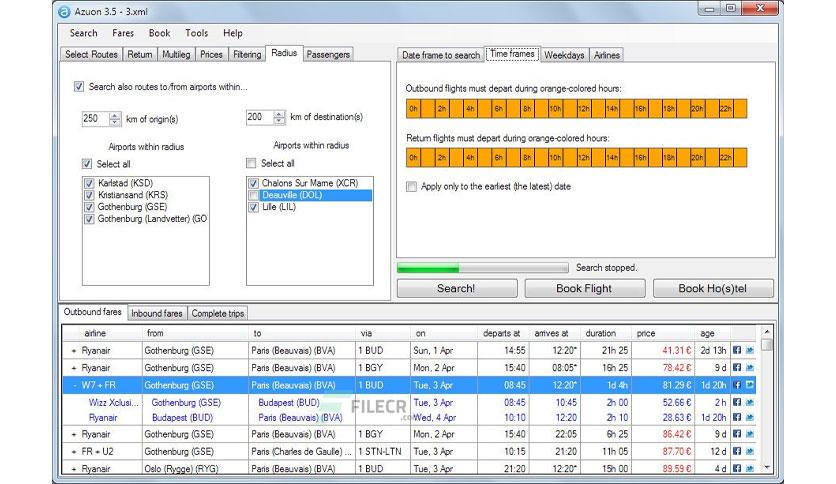The height and width of the screenshot is (484, 836).
Task: Tweet the 41.31 € fare row
Action: [750, 350]
